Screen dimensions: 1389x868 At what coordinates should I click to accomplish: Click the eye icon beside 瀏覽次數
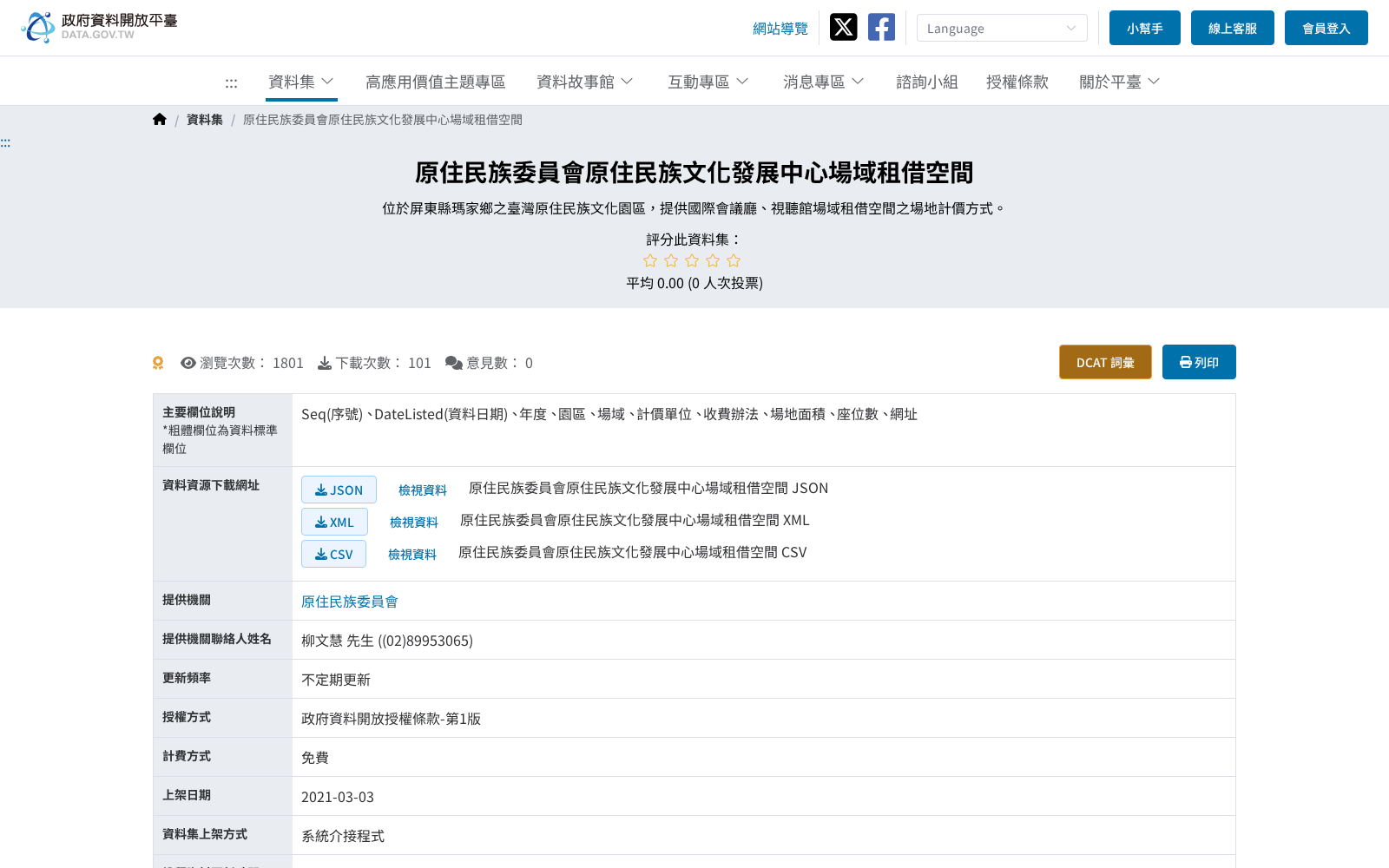pos(188,363)
